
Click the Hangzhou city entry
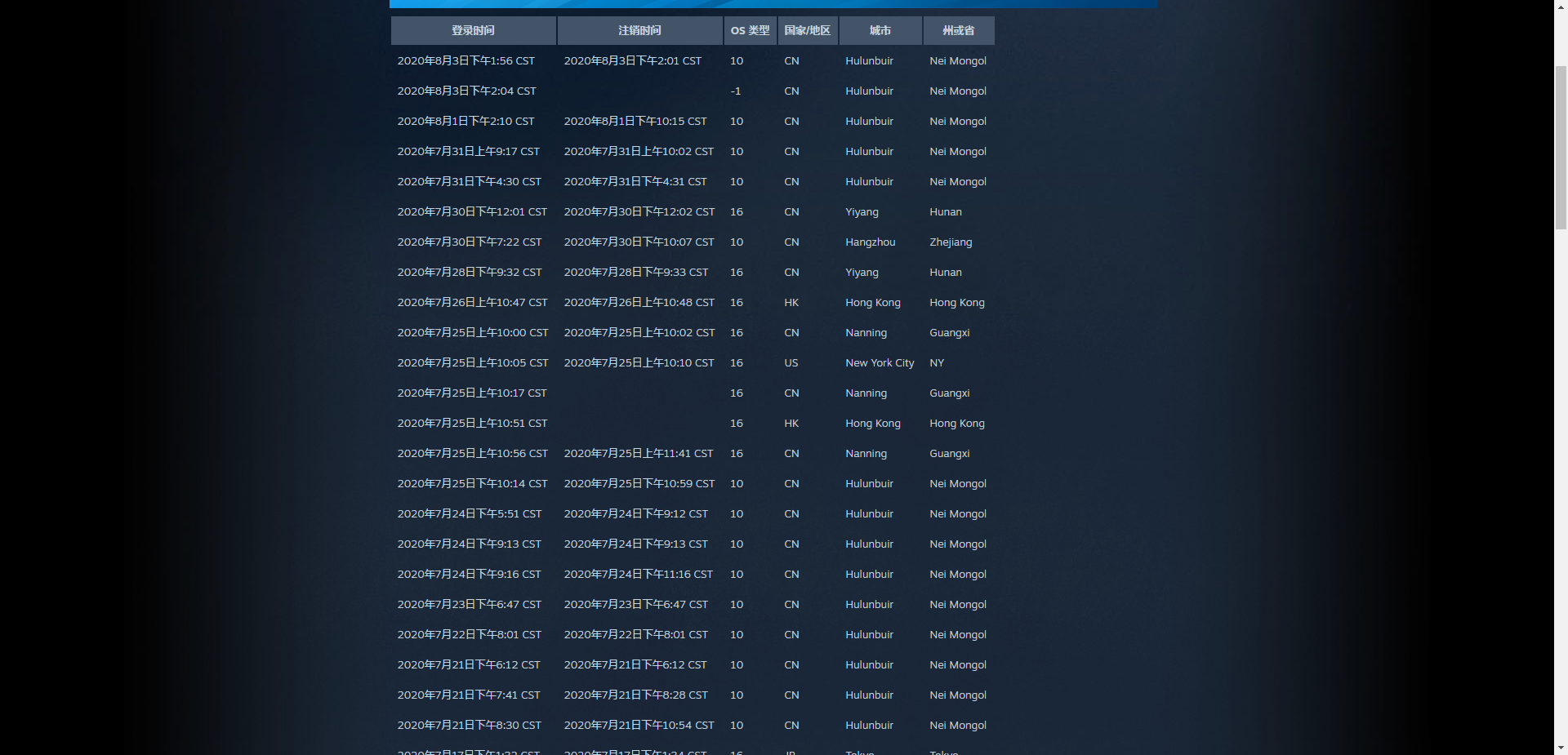click(870, 242)
